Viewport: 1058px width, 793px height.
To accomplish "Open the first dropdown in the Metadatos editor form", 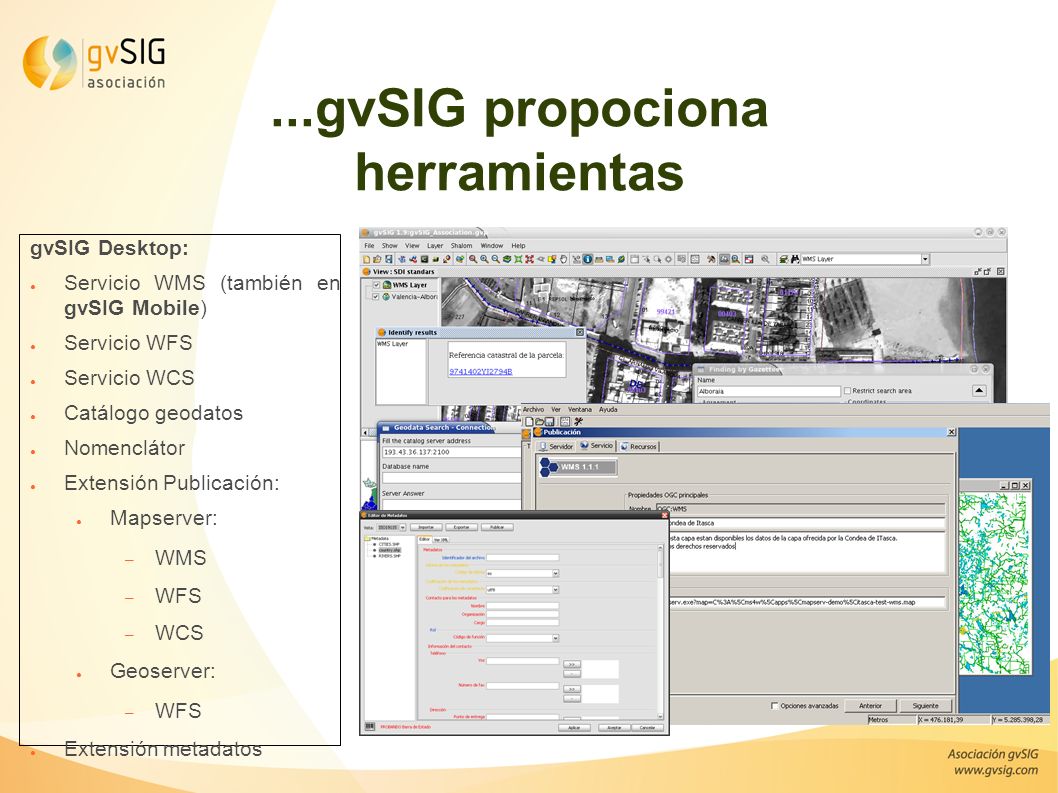I will pyautogui.click(x=555, y=573).
